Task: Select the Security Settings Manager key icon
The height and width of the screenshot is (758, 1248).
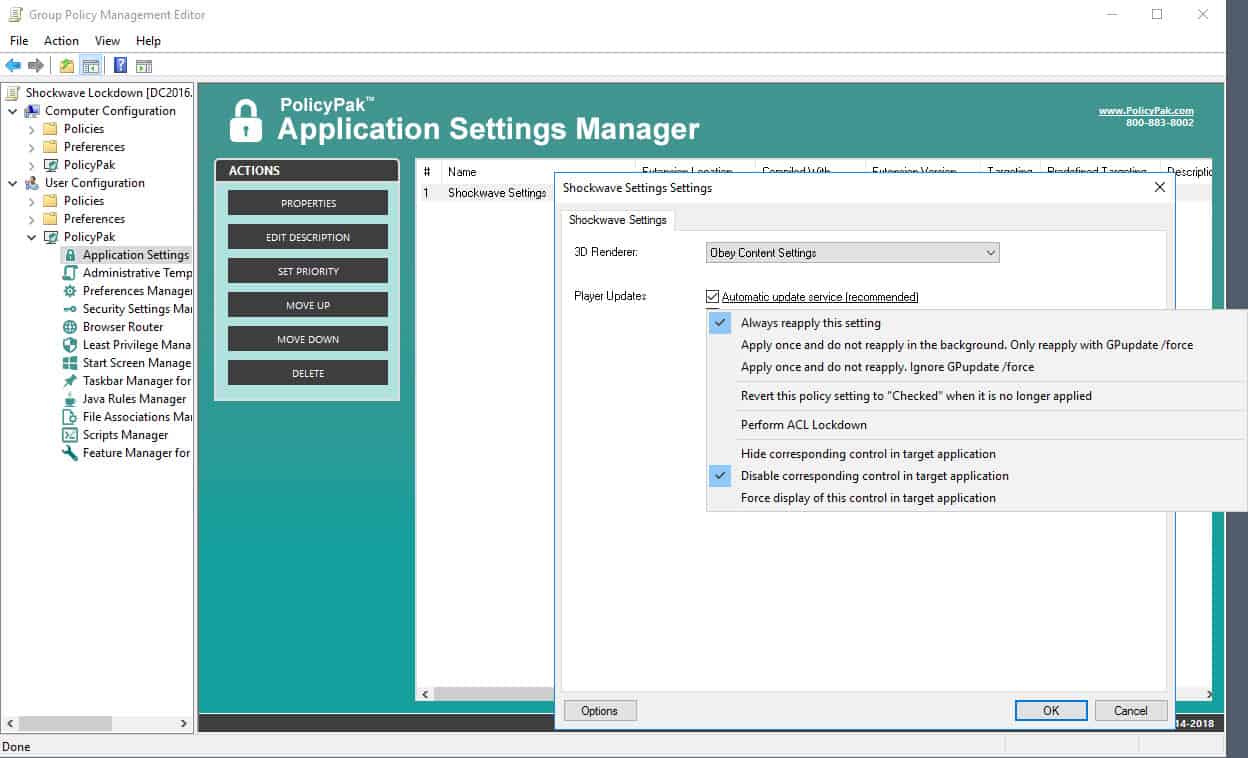Action: (x=70, y=309)
